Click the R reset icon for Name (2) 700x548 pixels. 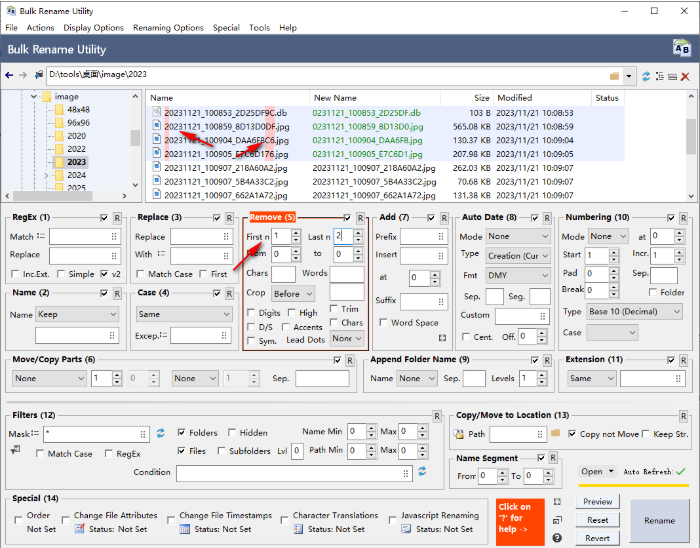click(x=117, y=294)
